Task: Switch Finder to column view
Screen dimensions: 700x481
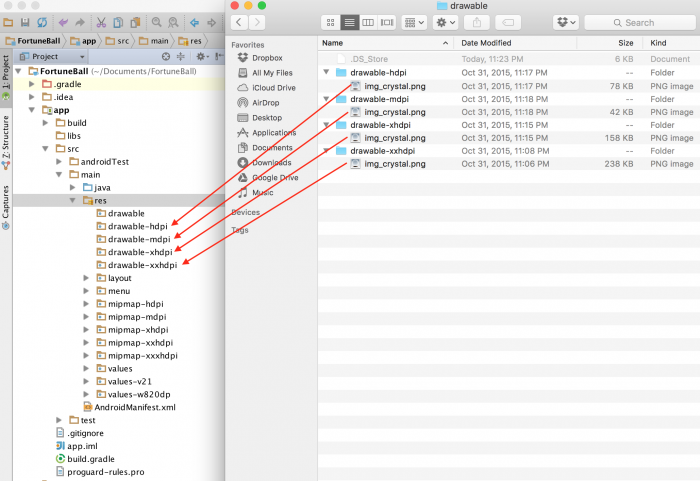Action: [368, 22]
